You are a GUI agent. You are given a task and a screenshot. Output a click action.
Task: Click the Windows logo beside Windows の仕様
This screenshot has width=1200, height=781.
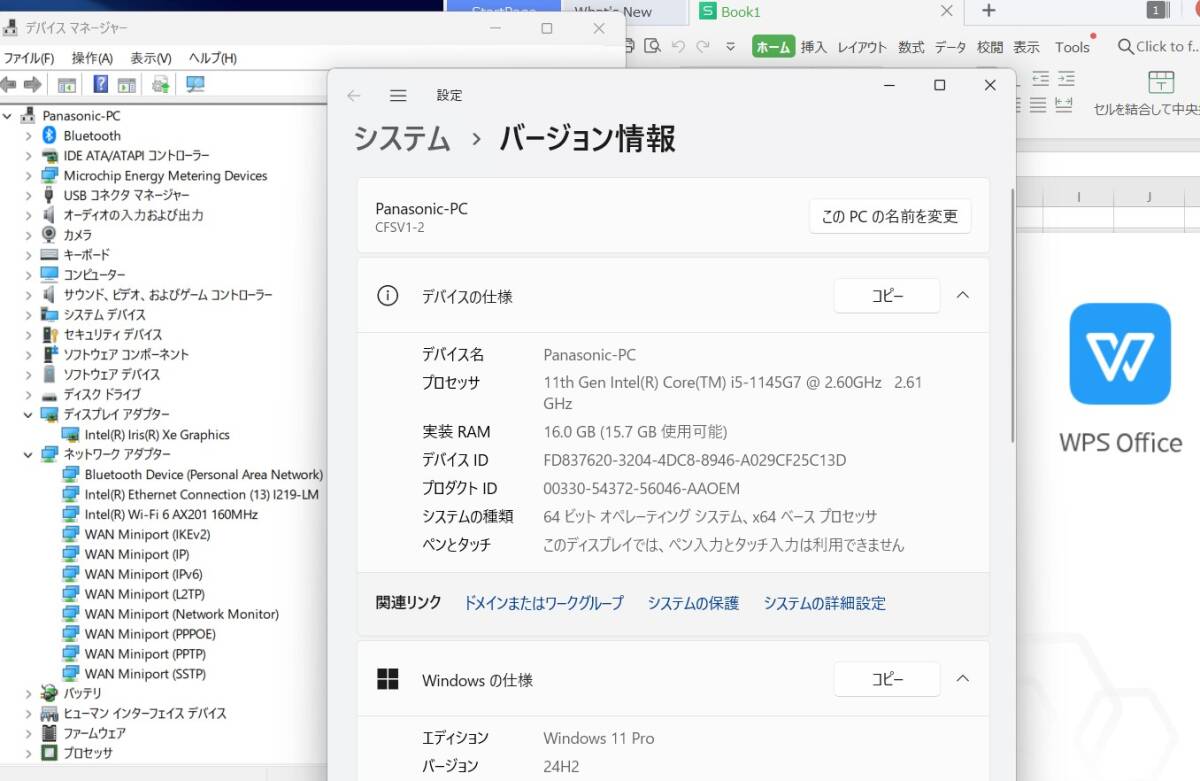tap(387, 680)
